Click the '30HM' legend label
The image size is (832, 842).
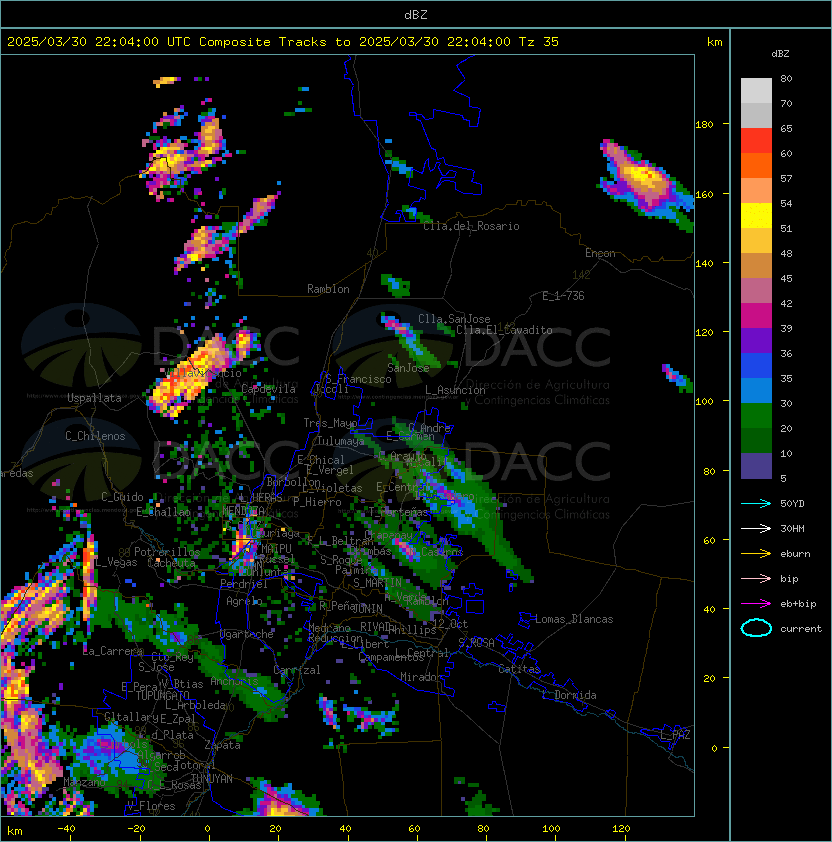click(x=792, y=529)
